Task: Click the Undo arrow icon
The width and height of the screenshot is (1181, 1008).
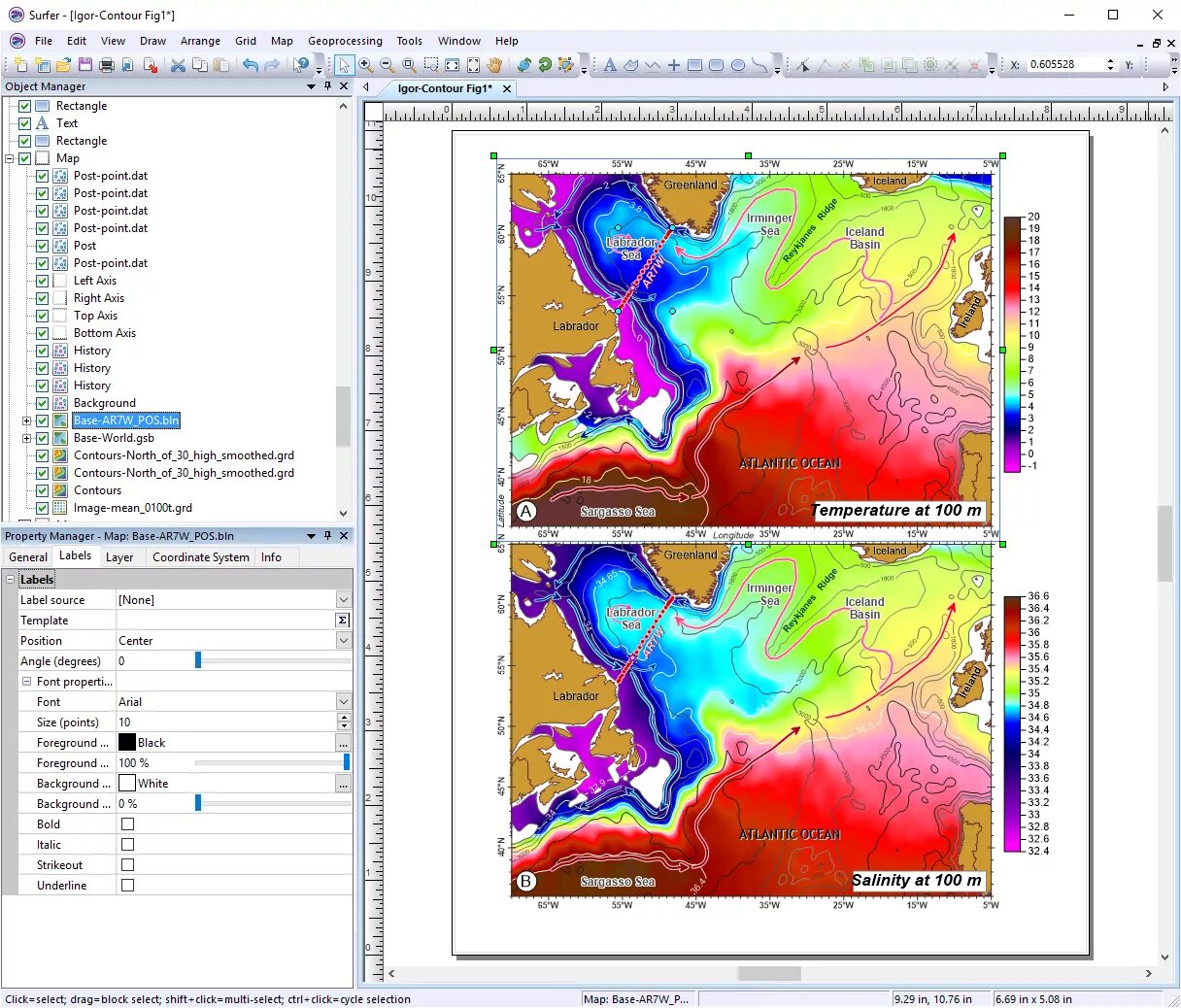Action: pyautogui.click(x=251, y=65)
